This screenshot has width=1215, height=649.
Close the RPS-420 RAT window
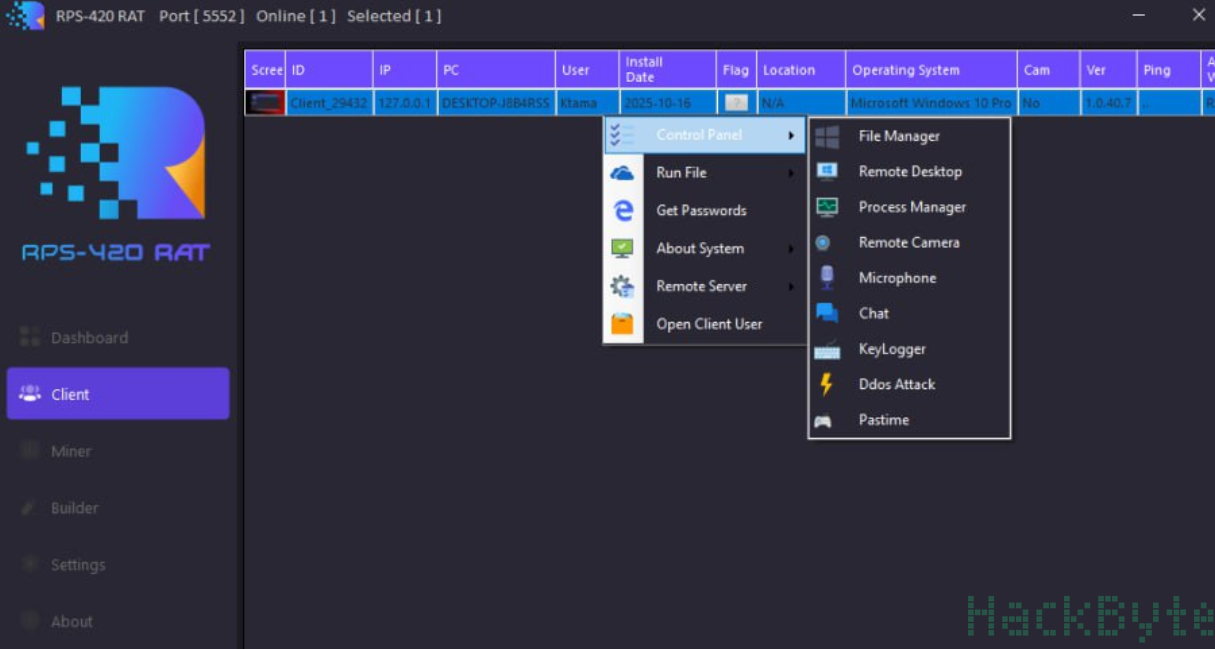pyautogui.click(x=1198, y=15)
